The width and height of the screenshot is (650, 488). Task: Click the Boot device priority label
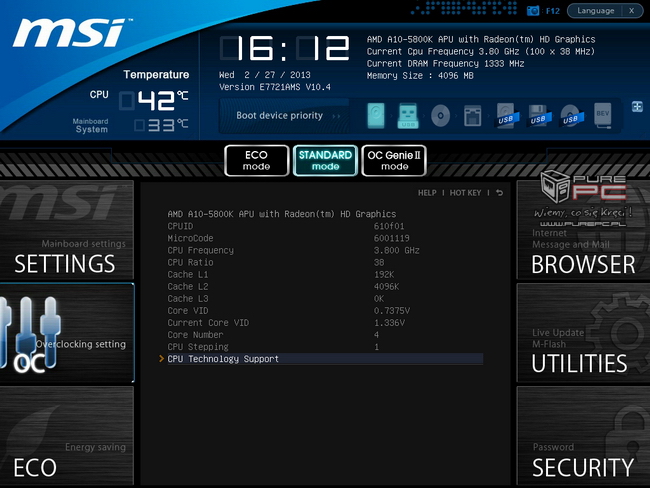[279, 116]
